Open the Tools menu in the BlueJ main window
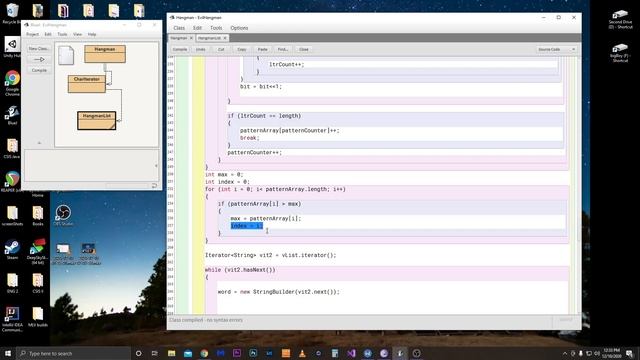The width and height of the screenshot is (640, 360). coord(62,34)
